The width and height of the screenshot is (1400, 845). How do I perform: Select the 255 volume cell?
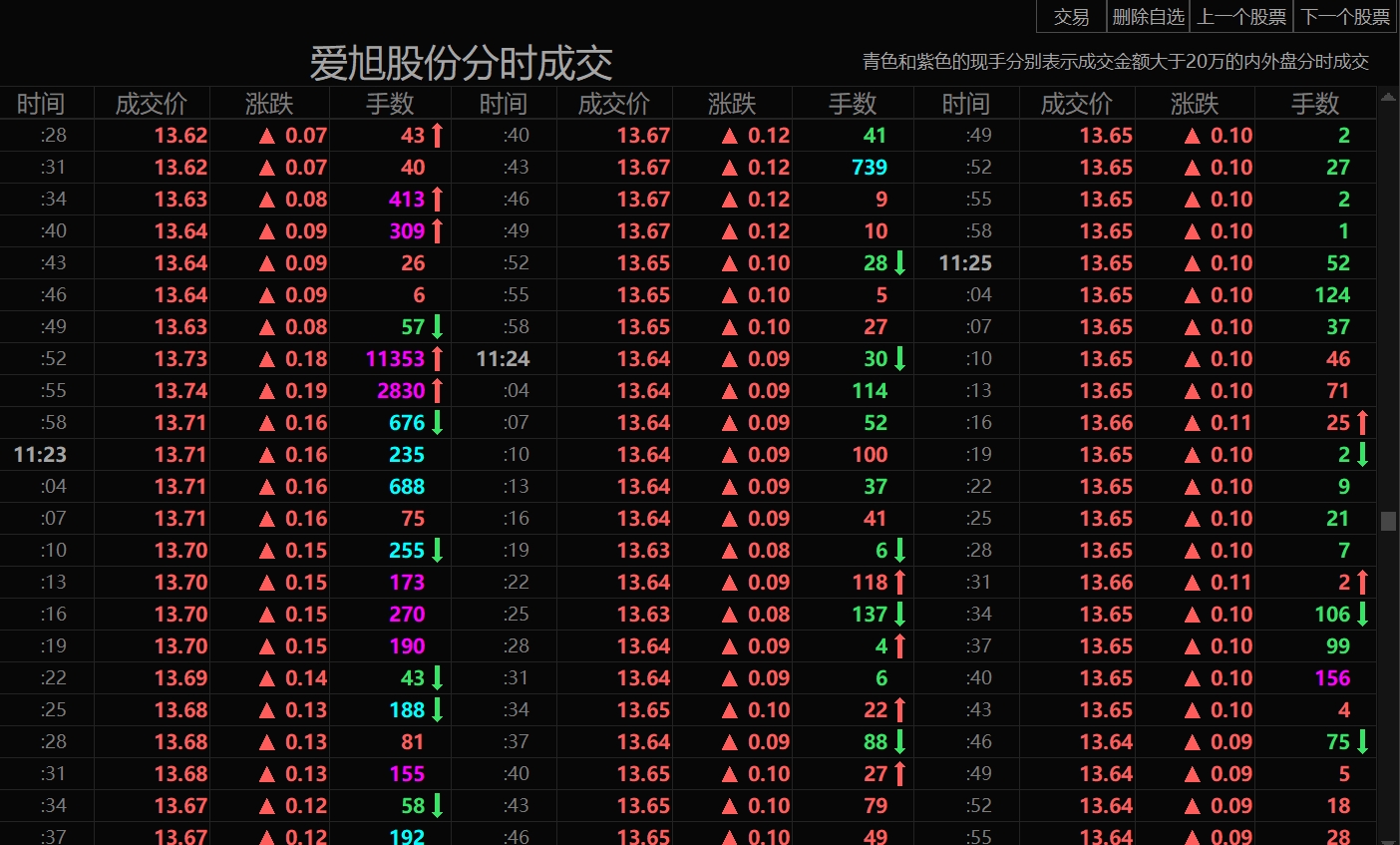407,551
